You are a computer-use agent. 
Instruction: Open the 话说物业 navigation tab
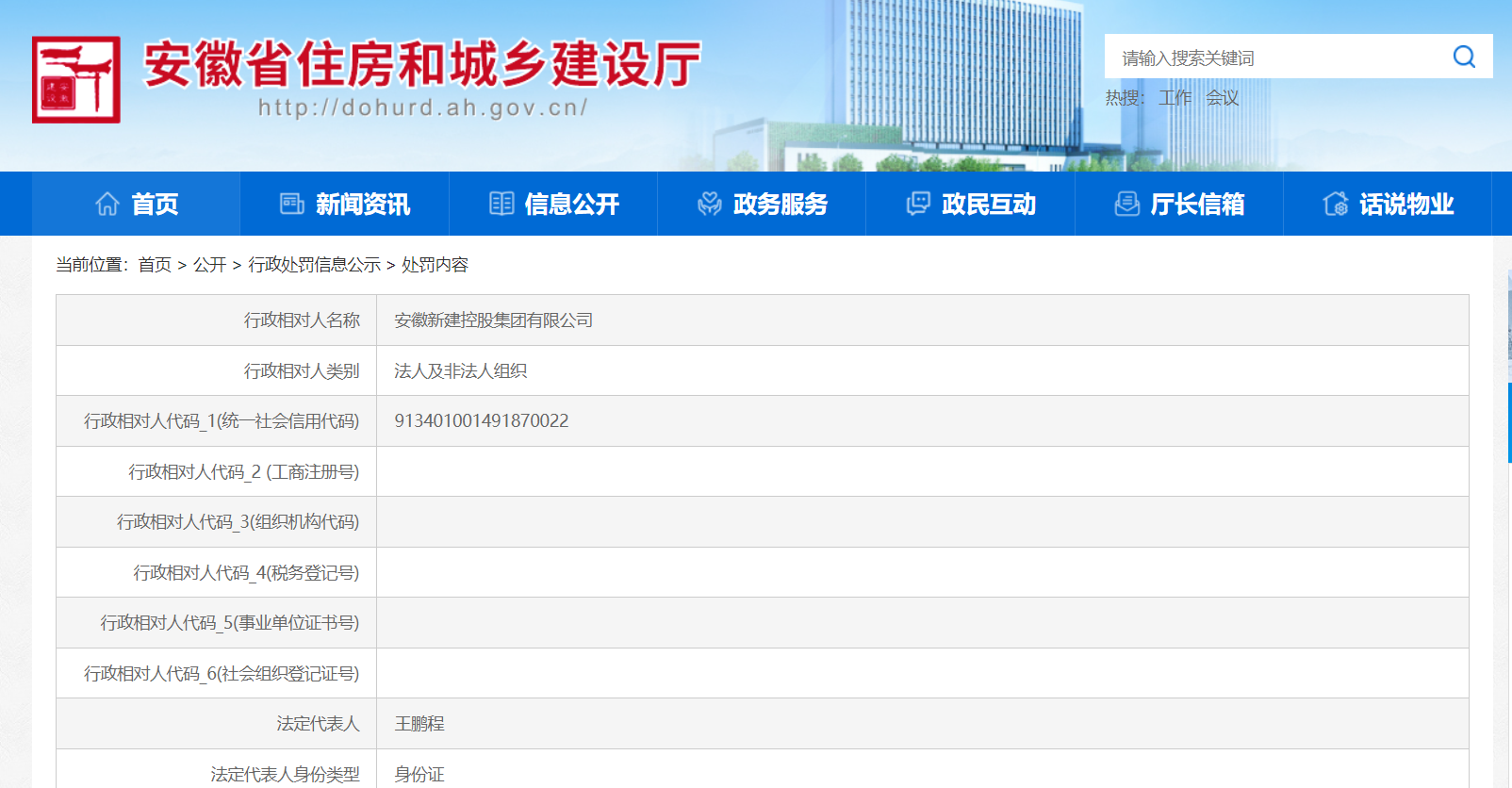(1388, 204)
